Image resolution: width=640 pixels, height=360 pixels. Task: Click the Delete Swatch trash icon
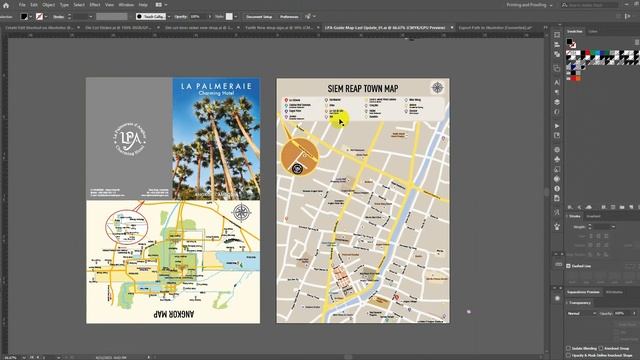638,207
